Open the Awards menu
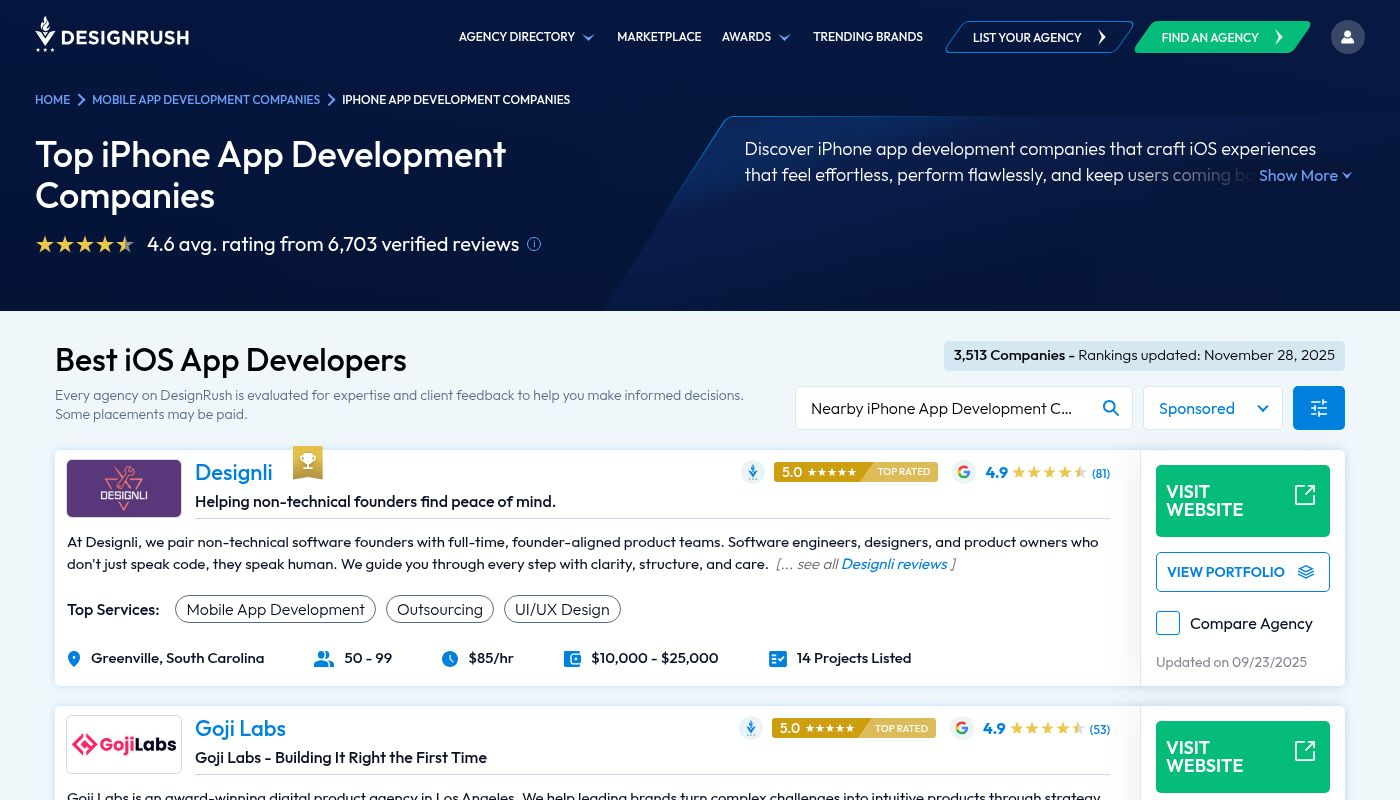This screenshot has height=800, width=1400. coord(755,37)
